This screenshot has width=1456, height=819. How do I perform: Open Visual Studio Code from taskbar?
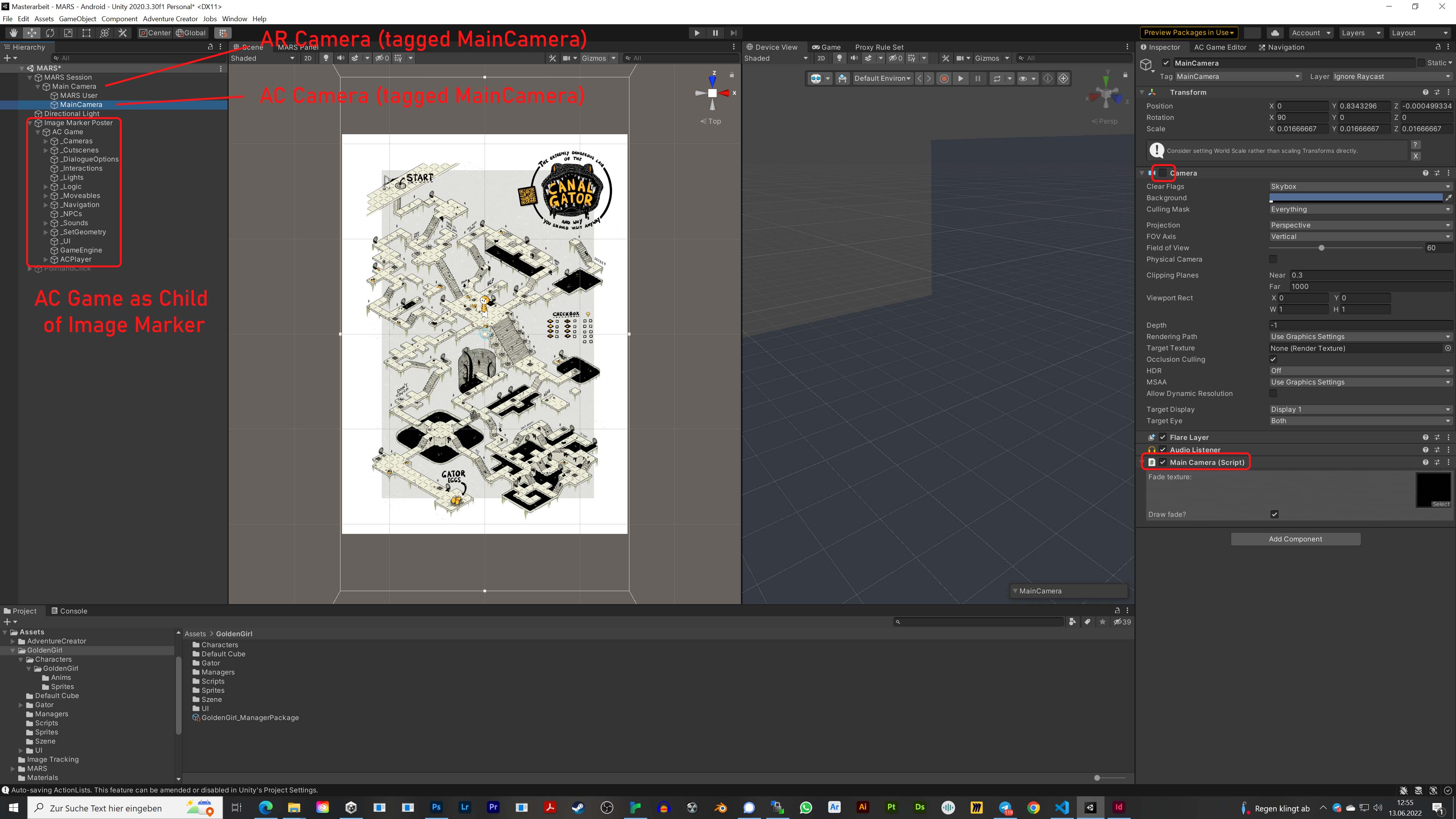click(1062, 807)
